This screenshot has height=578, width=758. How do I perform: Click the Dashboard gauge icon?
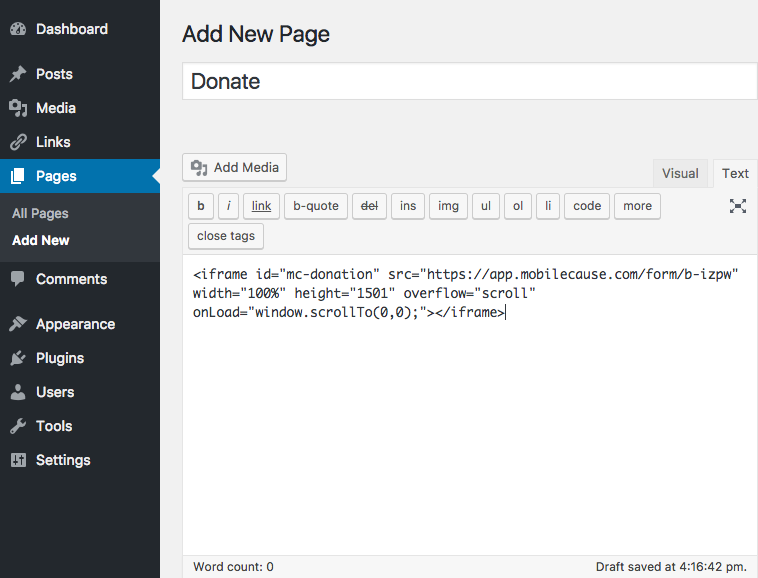[x=18, y=29]
